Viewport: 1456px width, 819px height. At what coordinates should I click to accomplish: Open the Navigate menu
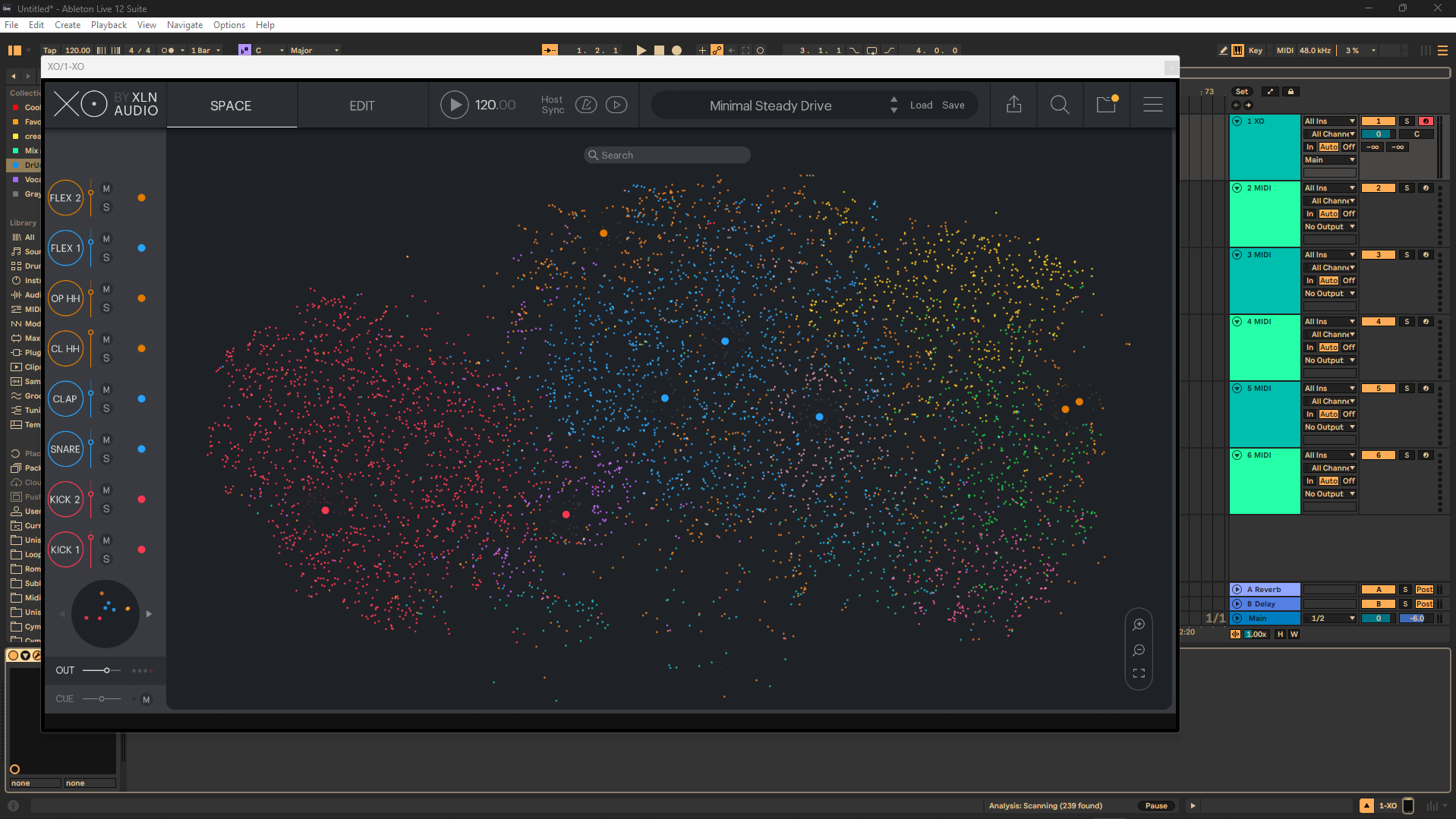click(x=184, y=25)
